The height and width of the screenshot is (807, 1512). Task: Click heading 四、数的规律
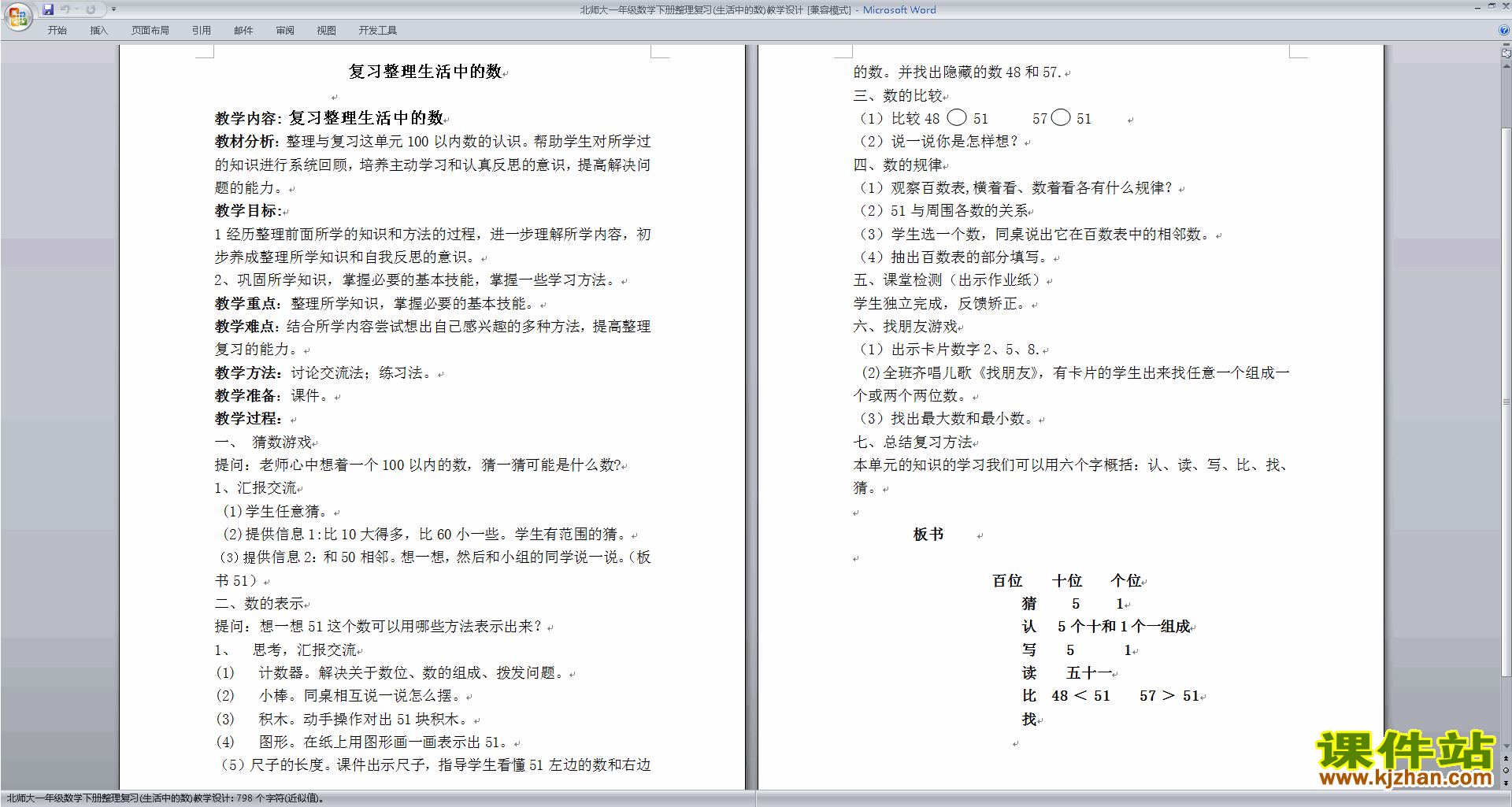tap(898, 165)
